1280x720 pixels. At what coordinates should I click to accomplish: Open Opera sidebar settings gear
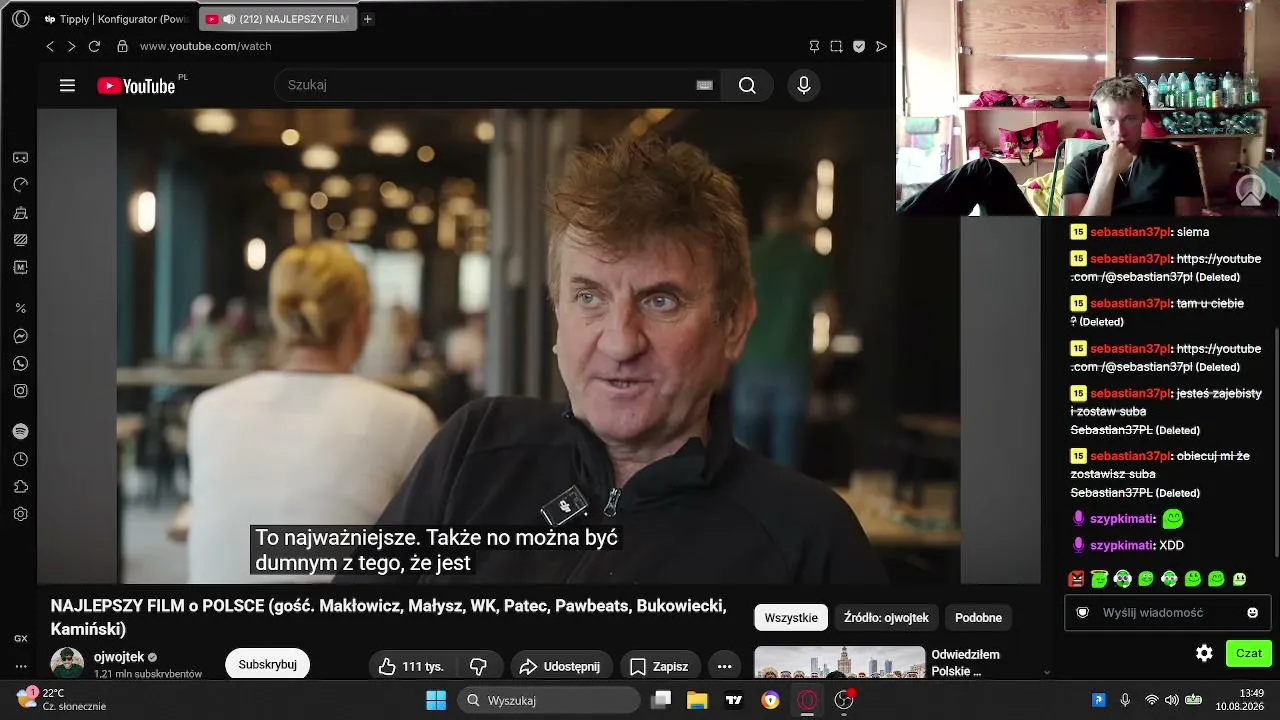click(20, 514)
